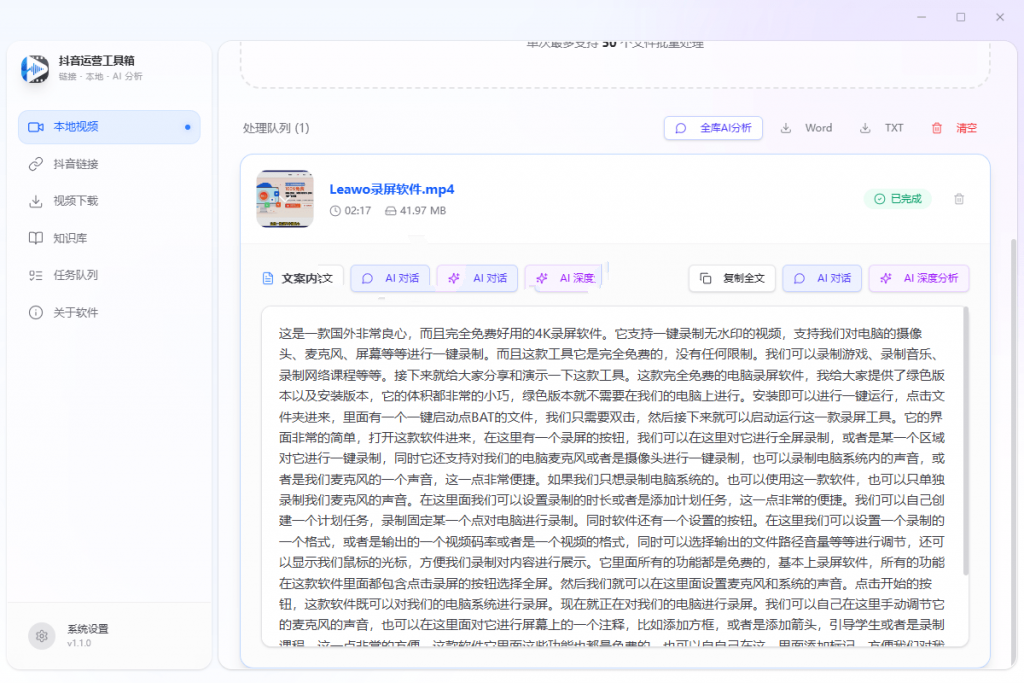The image size is (1024, 683).
Task: Click the 抖音运营工具箱 app logo
Action: 35,69
